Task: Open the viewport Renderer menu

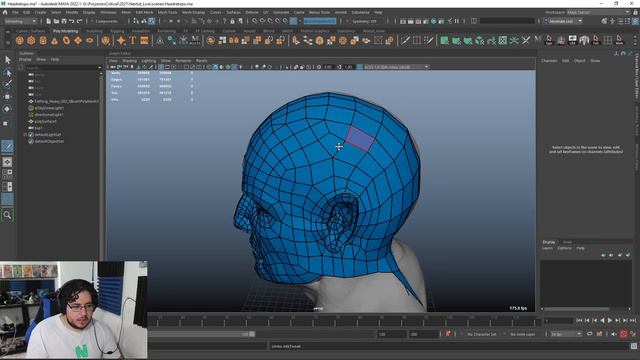Action: 183,60
